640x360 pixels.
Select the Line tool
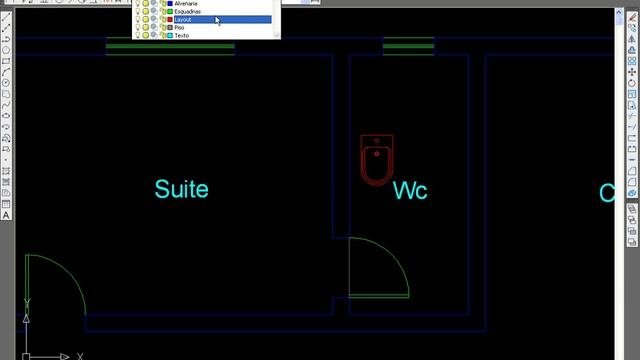pos(6,17)
